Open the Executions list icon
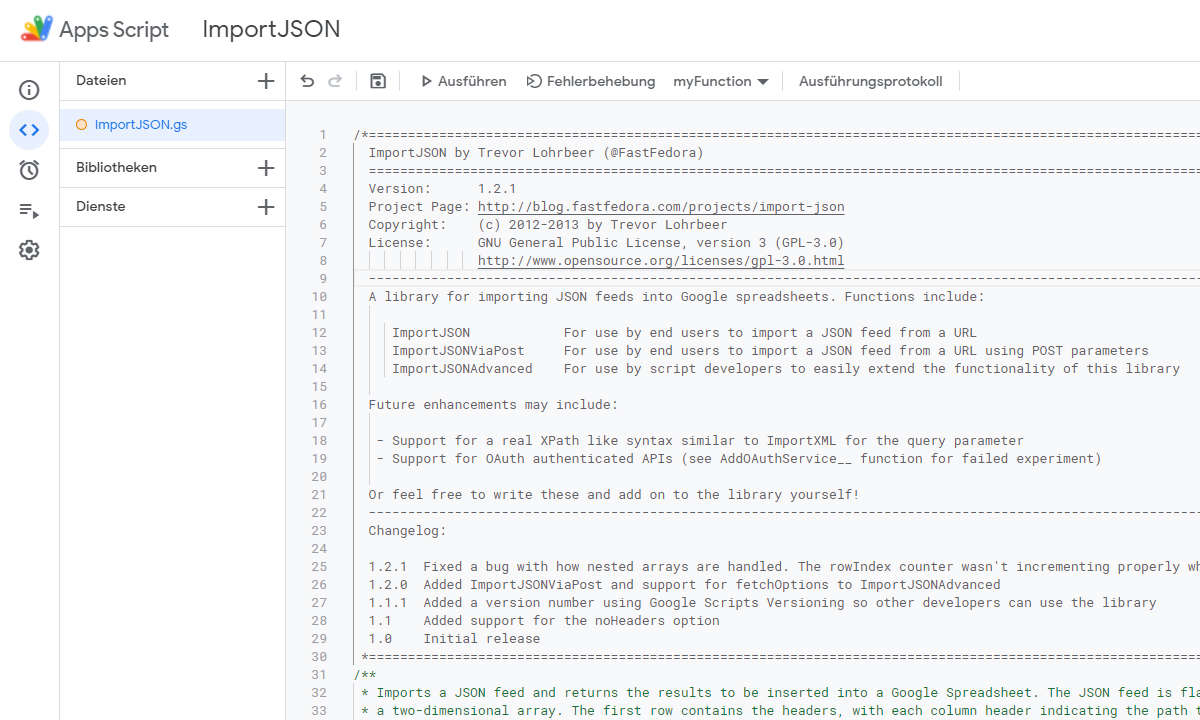Screen dimensions: 1200x720 pos(29,210)
